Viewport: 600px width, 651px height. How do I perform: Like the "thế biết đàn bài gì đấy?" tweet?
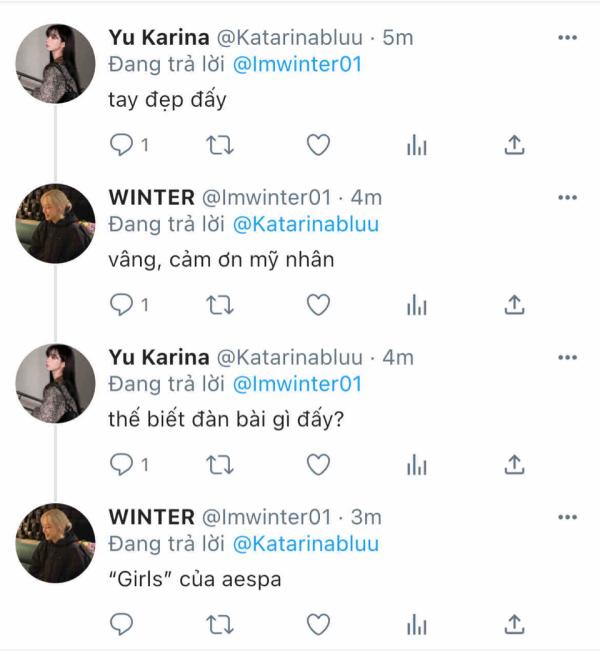pos(318,464)
